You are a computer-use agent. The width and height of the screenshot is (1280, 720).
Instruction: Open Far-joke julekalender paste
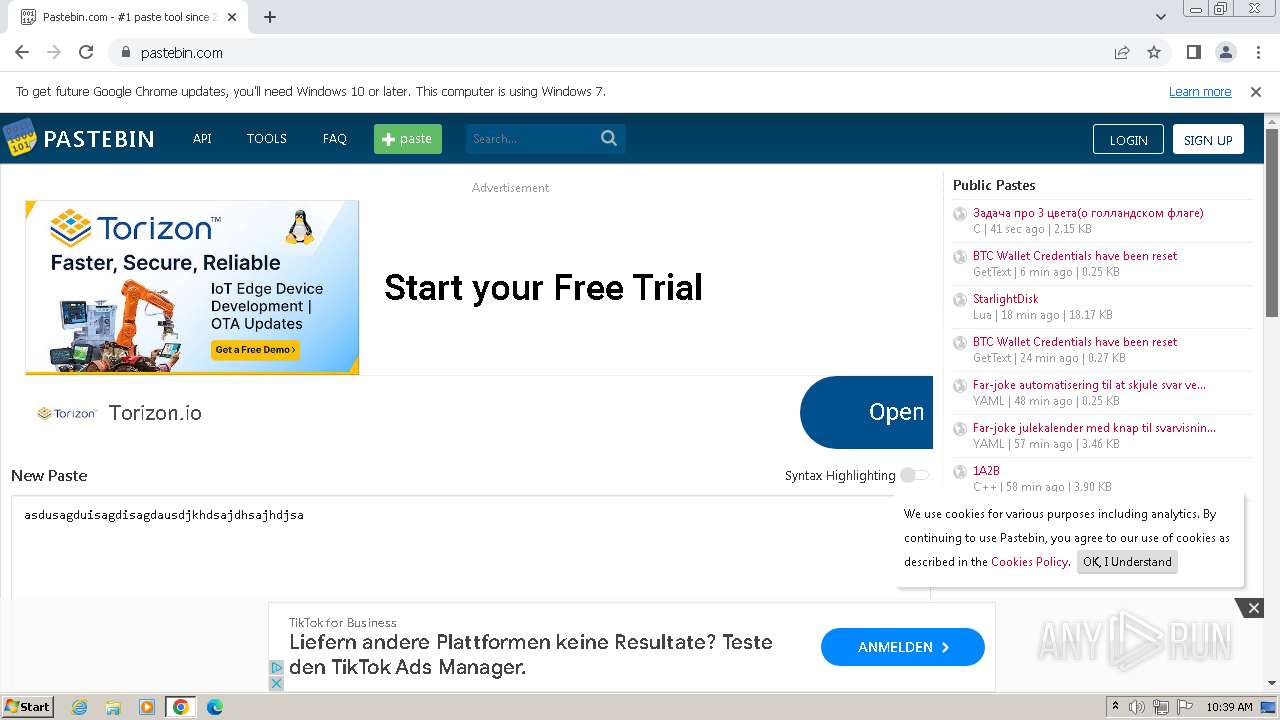point(1094,427)
